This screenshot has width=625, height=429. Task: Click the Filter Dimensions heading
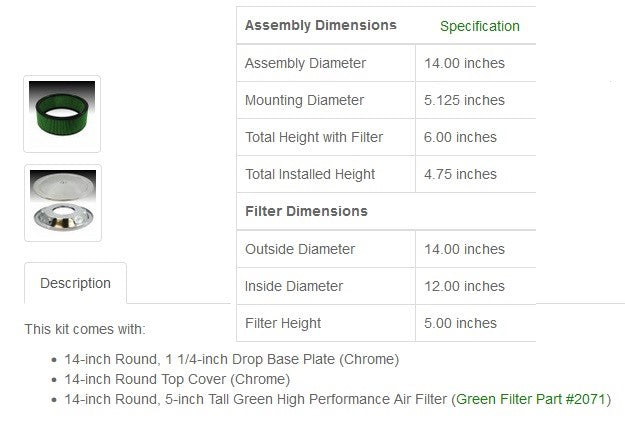(306, 211)
